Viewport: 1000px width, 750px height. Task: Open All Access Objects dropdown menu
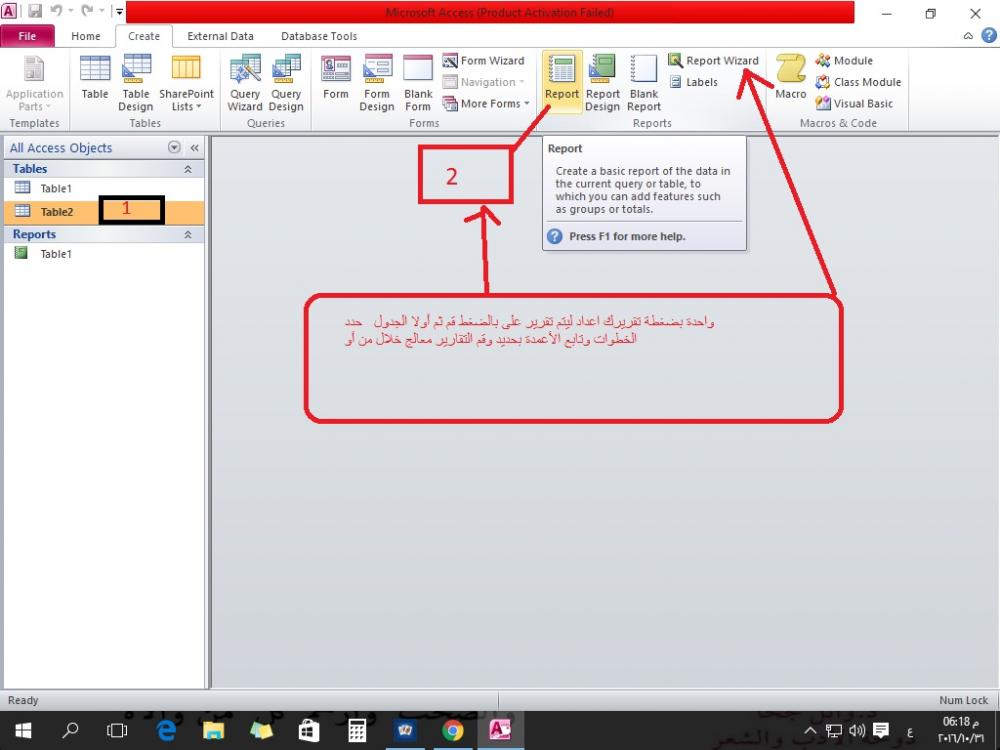point(174,147)
